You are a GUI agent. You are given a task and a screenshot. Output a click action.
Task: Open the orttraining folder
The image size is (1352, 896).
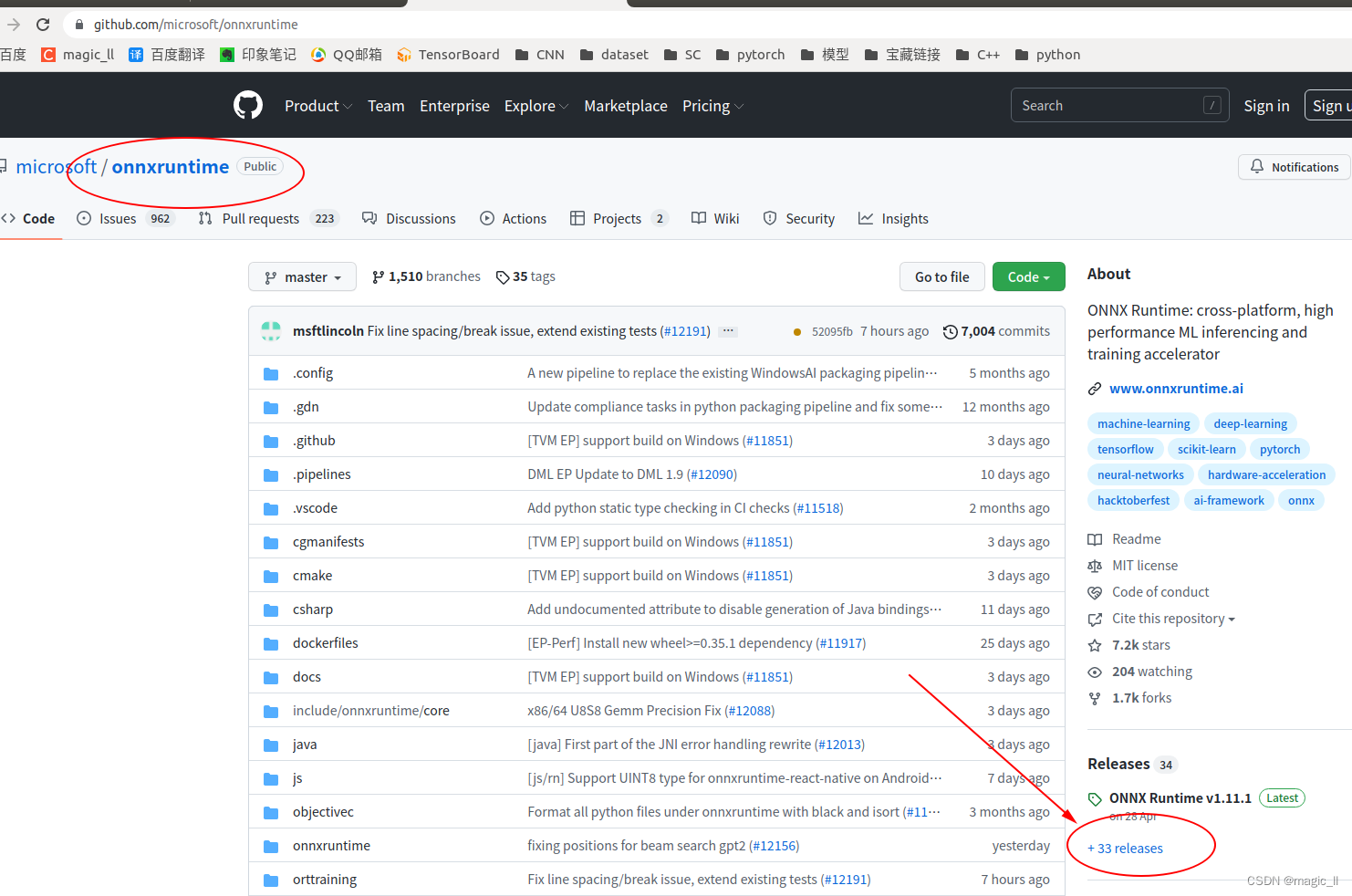[x=325, y=880]
